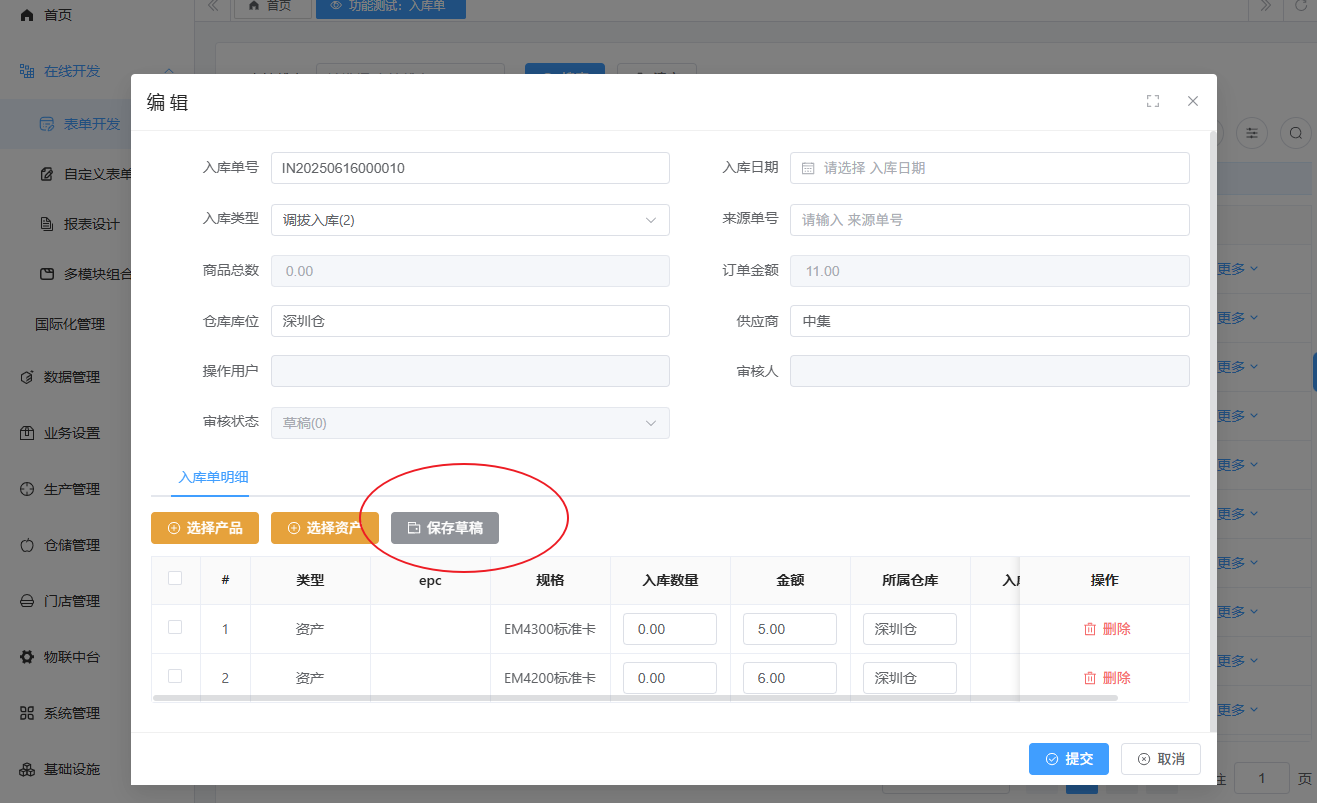Click the EM4300标准卡 cell
This screenshot has width=1317, height=803.
[550, 629]
